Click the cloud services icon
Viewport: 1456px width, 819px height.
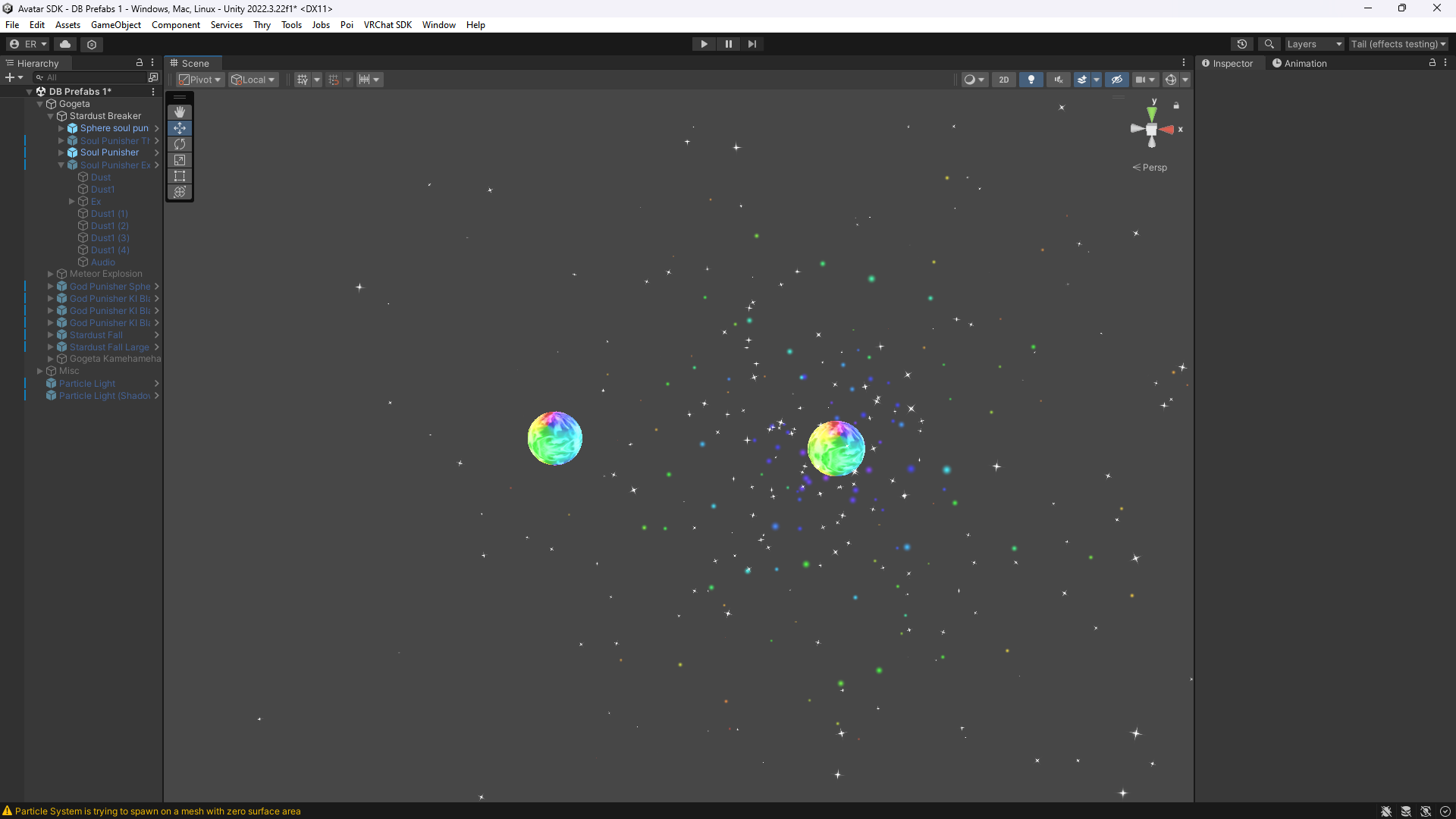(x=65, y=44)
